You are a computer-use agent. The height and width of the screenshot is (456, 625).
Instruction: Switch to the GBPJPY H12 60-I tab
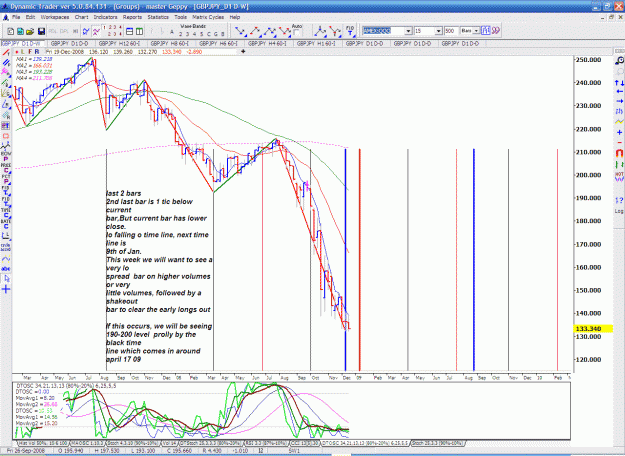pyautogui.click(x=118, y=43)
